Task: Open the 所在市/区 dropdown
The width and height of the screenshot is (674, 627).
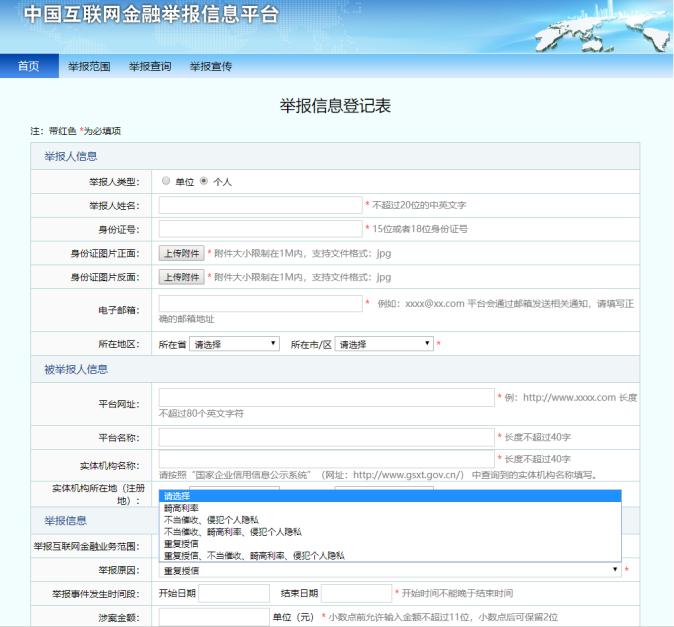Action: 384,344
